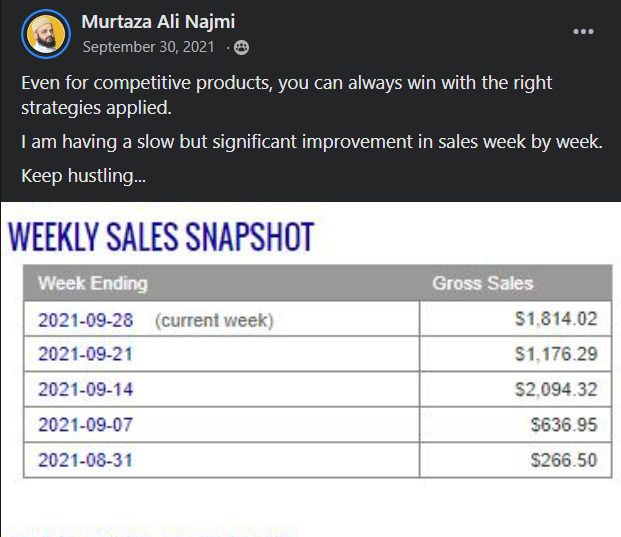Open the 2021-09-14 week ending entry
This screenshot has height=537, width=621.
click(86, 389)
